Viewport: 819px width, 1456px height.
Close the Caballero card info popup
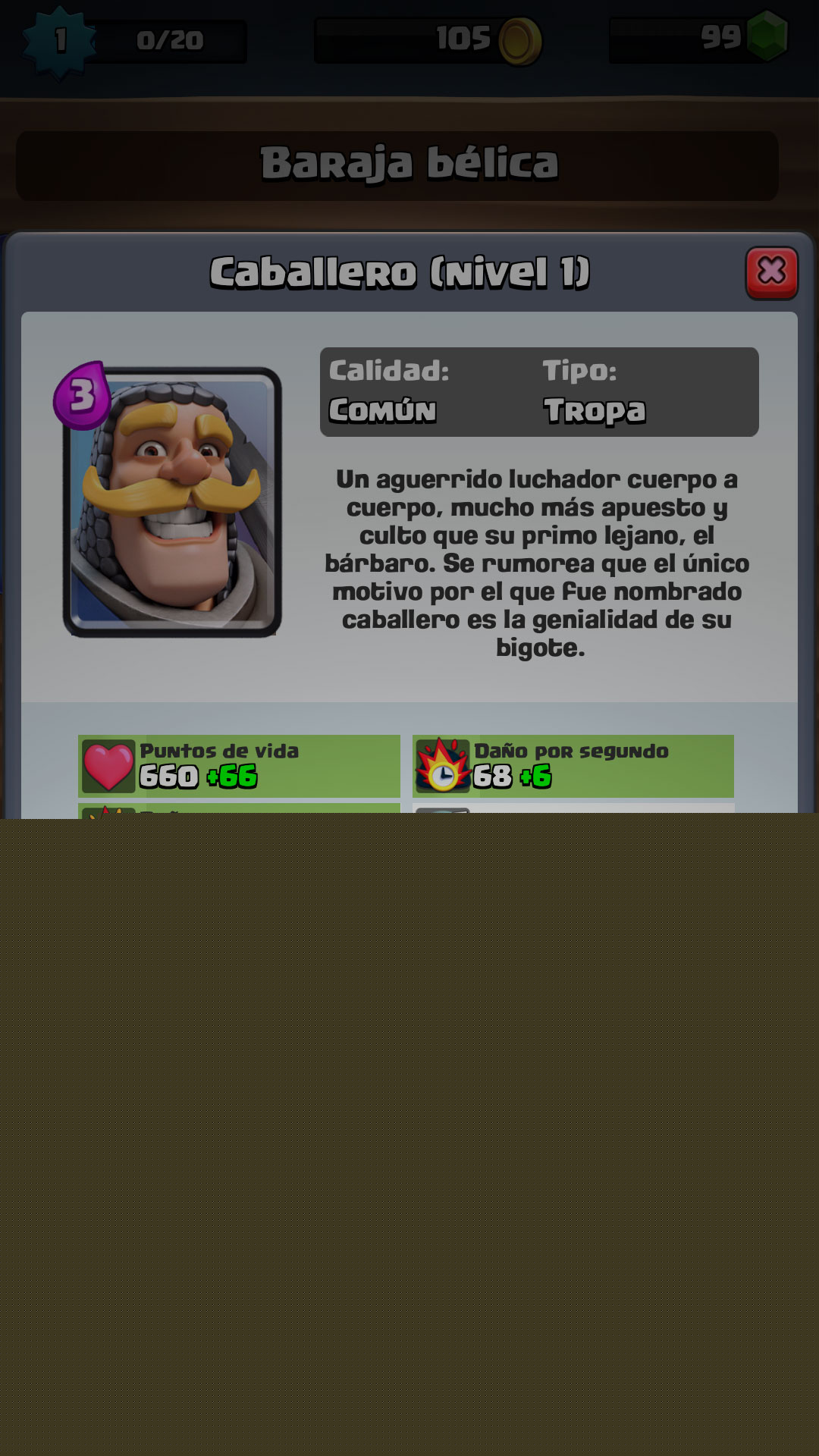pyautogui.click(x=772, y=272)
